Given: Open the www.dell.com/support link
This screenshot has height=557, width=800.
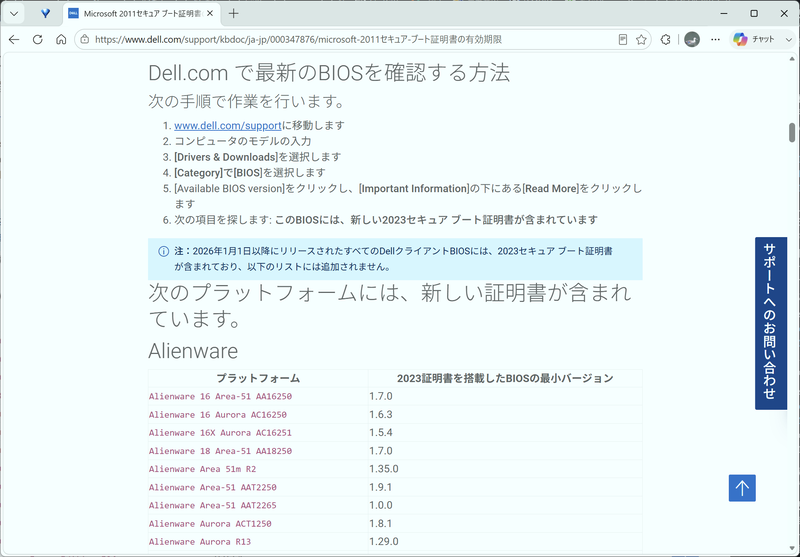Looking at the screenshot, I should [228, 125].
